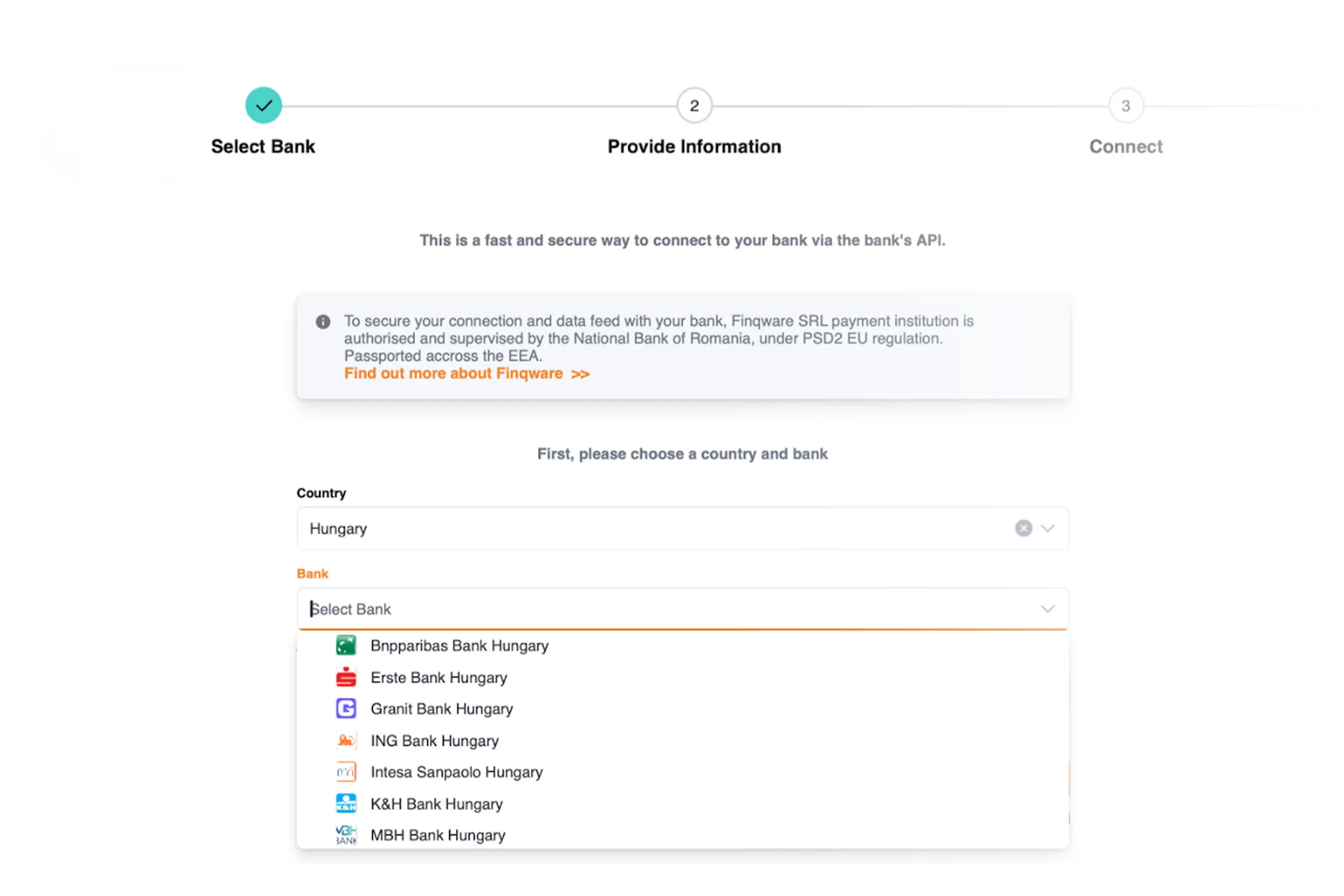Click into the Select Bank search field
Viewport: 1344px width, 896px height.
(682, 609)
